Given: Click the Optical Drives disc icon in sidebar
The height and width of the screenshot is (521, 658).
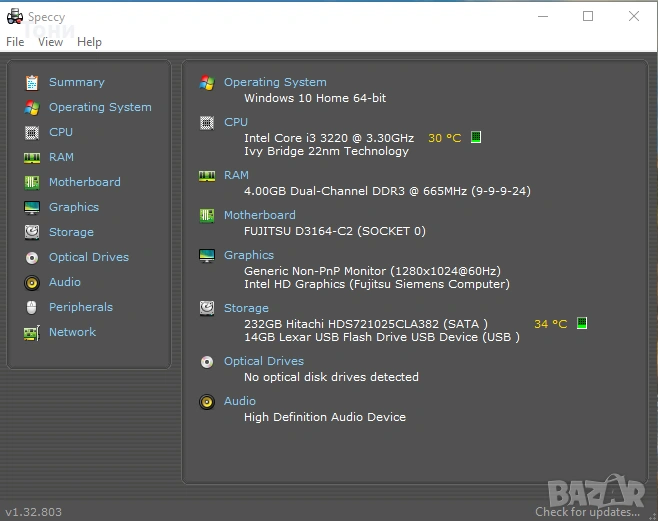Looking at the screenshot, I should (x=32, y=257).
